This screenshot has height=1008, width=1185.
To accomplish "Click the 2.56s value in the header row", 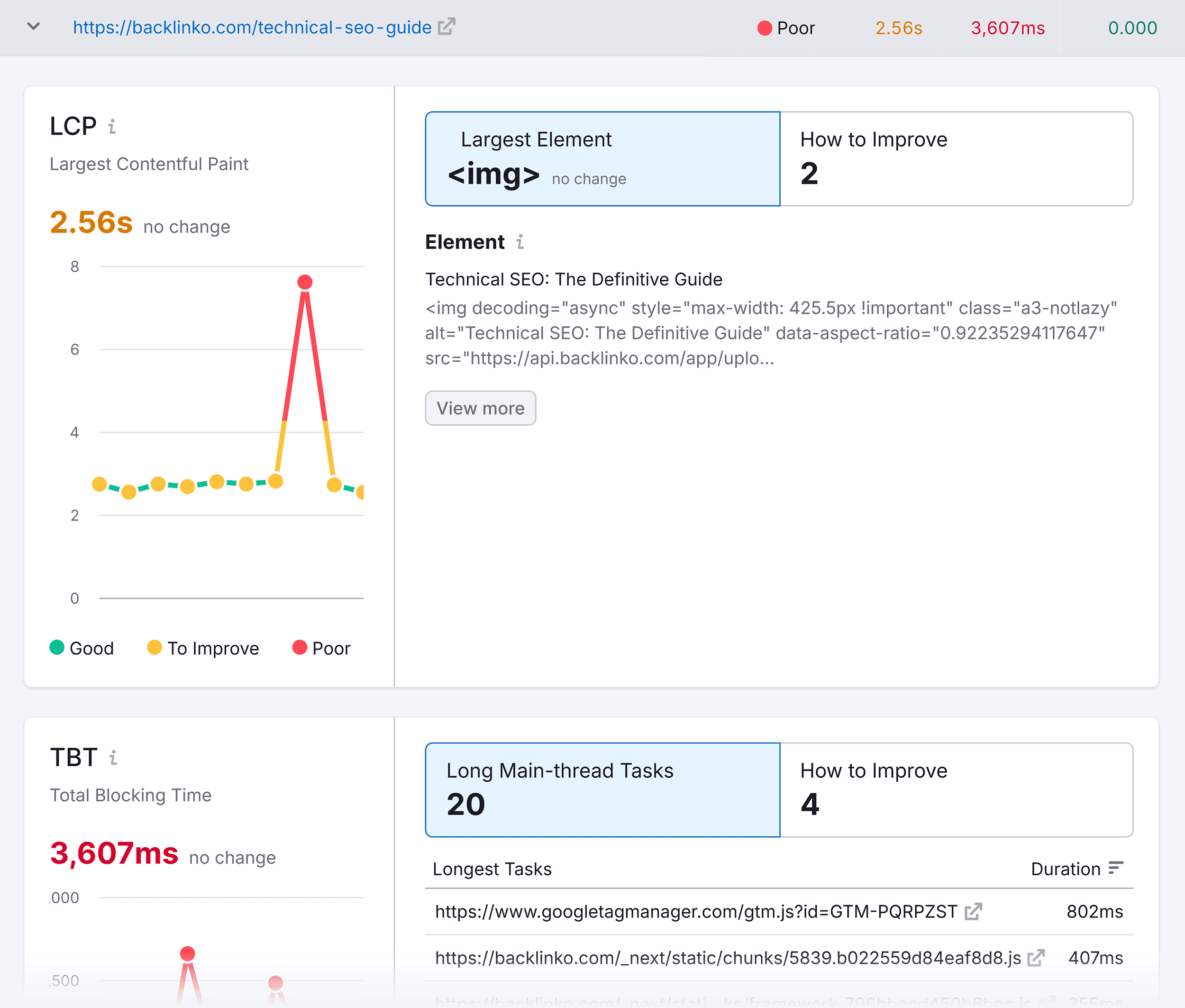I will [x=899, y=27].
